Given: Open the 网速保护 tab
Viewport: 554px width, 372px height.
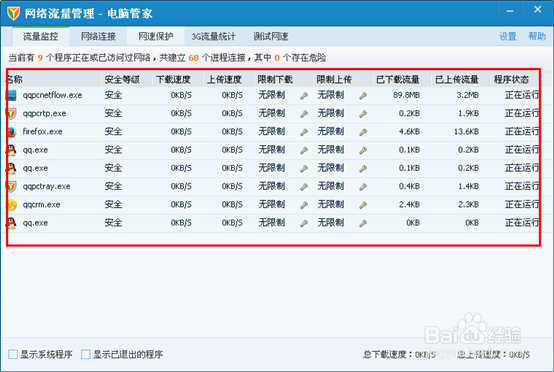Looking at the screenshot, I should coord(155,36).
